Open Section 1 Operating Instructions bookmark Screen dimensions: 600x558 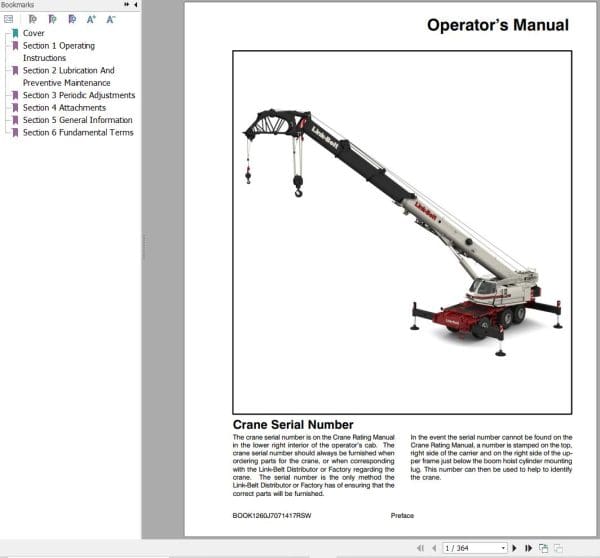[x=59, y=52]
